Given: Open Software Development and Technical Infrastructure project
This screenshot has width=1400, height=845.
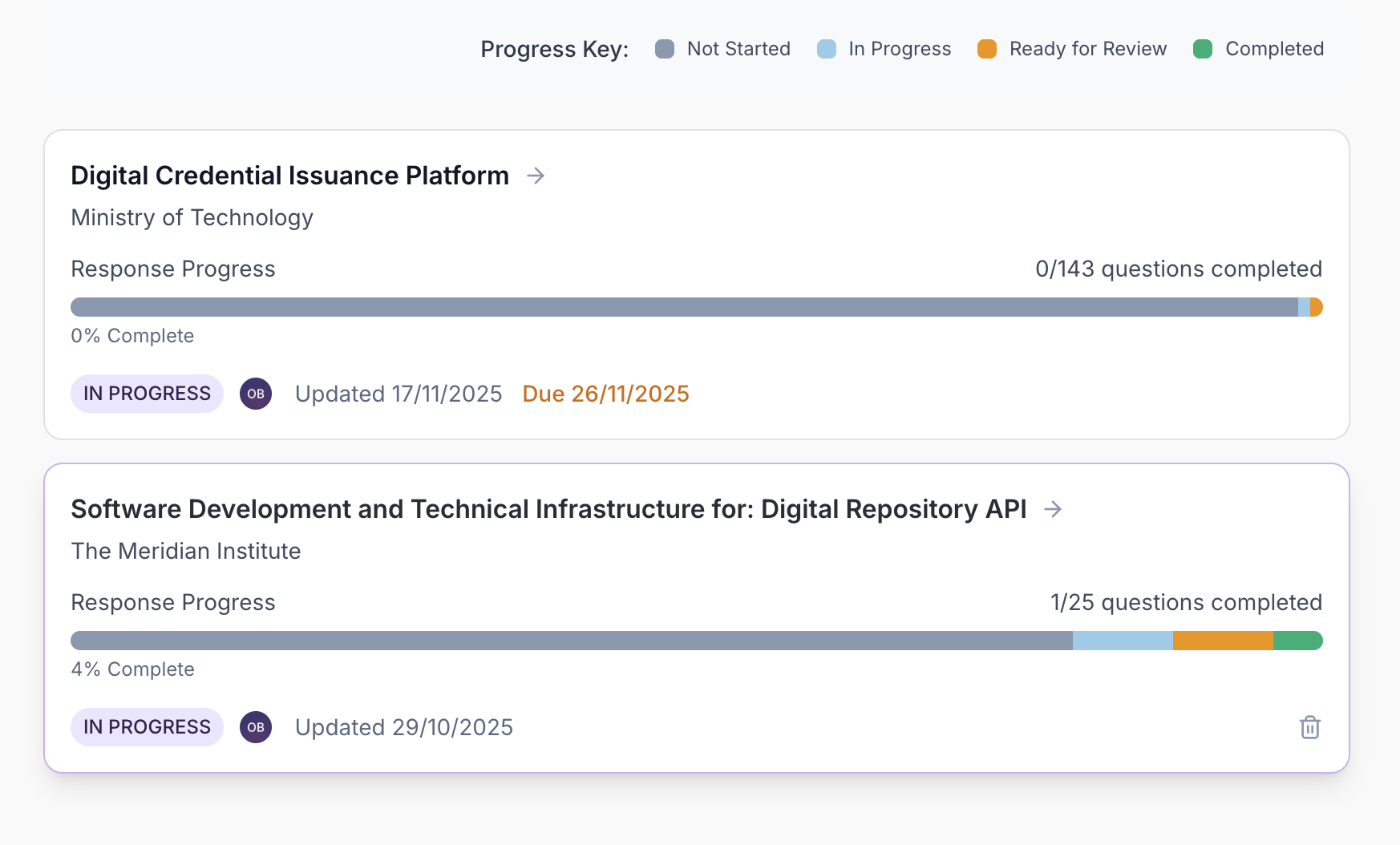Looking at the screenshot, I should pos(548,509).
